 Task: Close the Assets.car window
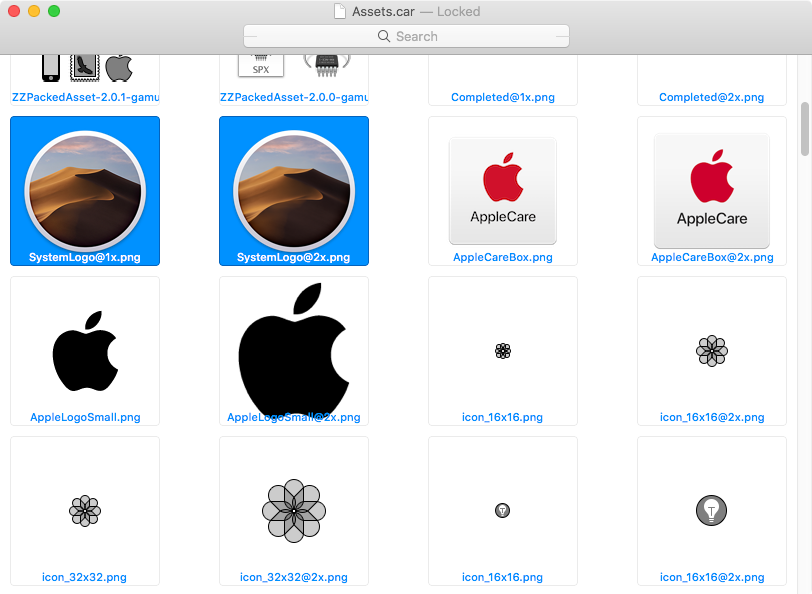tap(14, 11)
